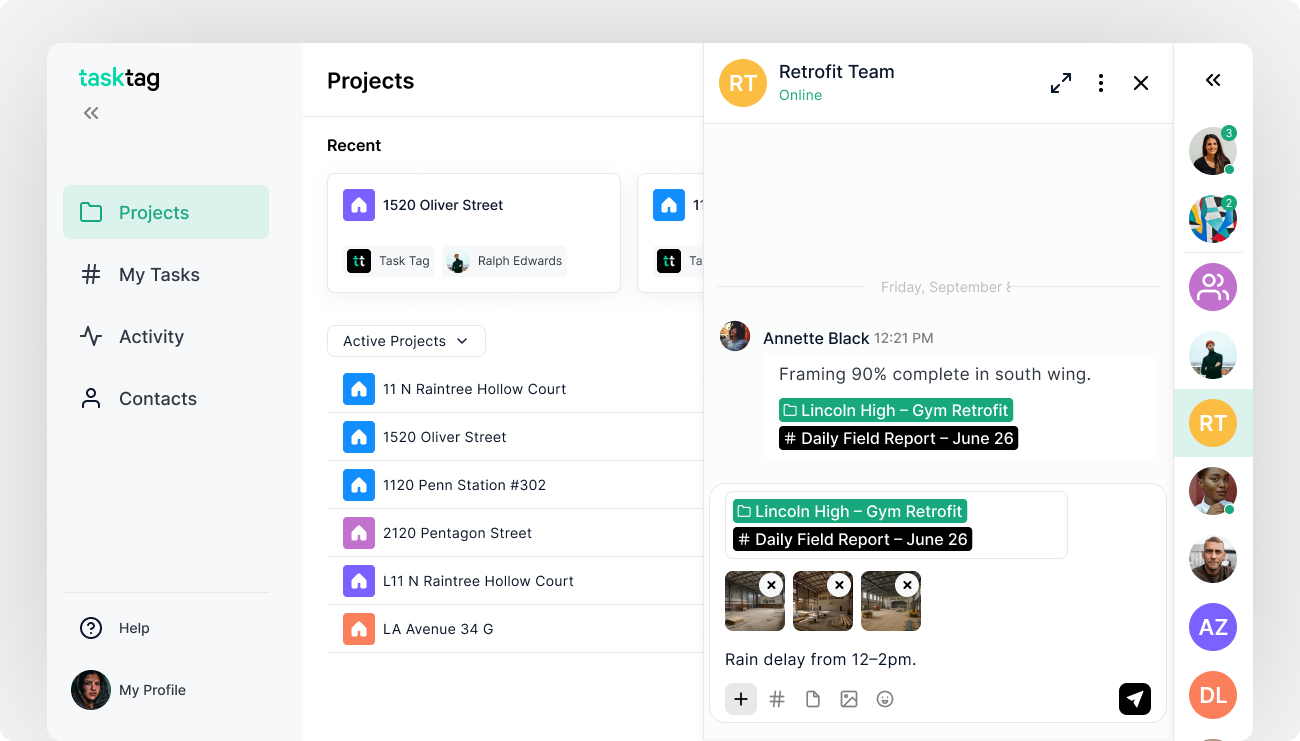Image resolution: width=1300 pixels, height=741 pixels.
Task: Collapse the right contacts chat rail
Action: pos(1213,81)
